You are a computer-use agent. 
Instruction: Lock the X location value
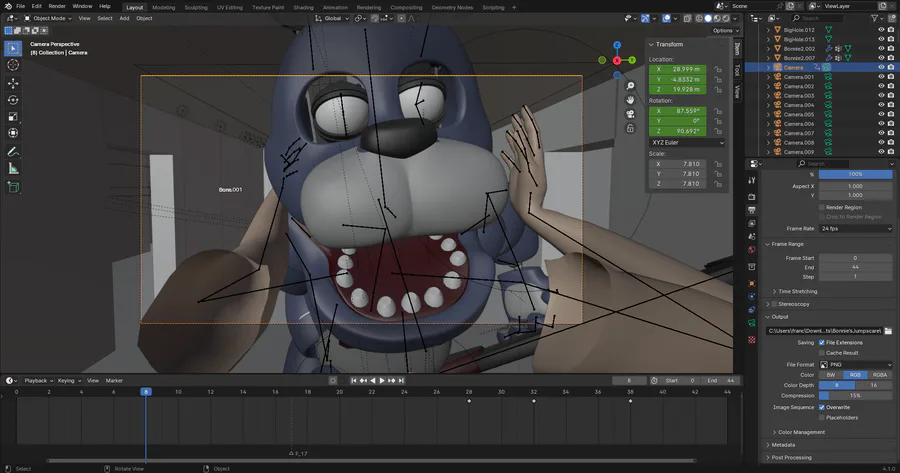[x=717, y=69]
